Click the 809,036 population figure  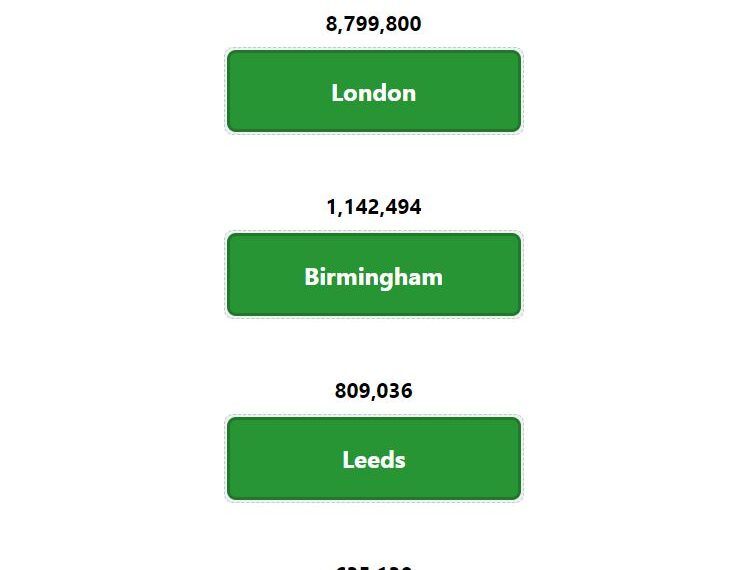pos(374,391)
